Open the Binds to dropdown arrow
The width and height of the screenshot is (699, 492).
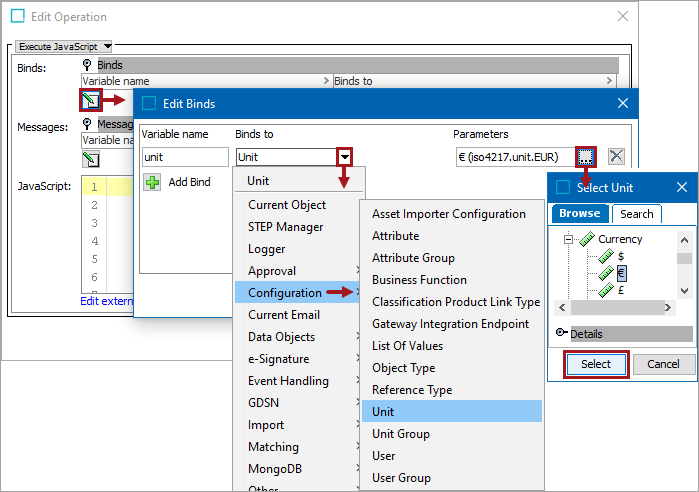click(x=345, y=156)
